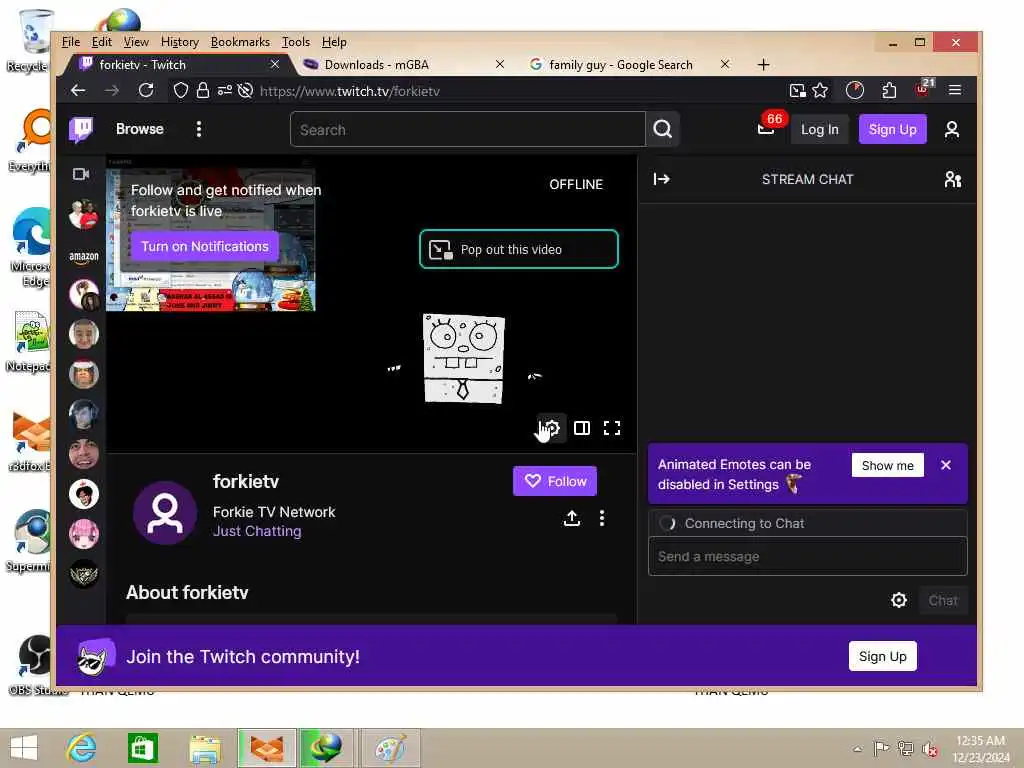Viewport: 1024px width, 768px height.
Task: Click the padlock site info icon
Action: pyautogui.click(x=203, y=90)
